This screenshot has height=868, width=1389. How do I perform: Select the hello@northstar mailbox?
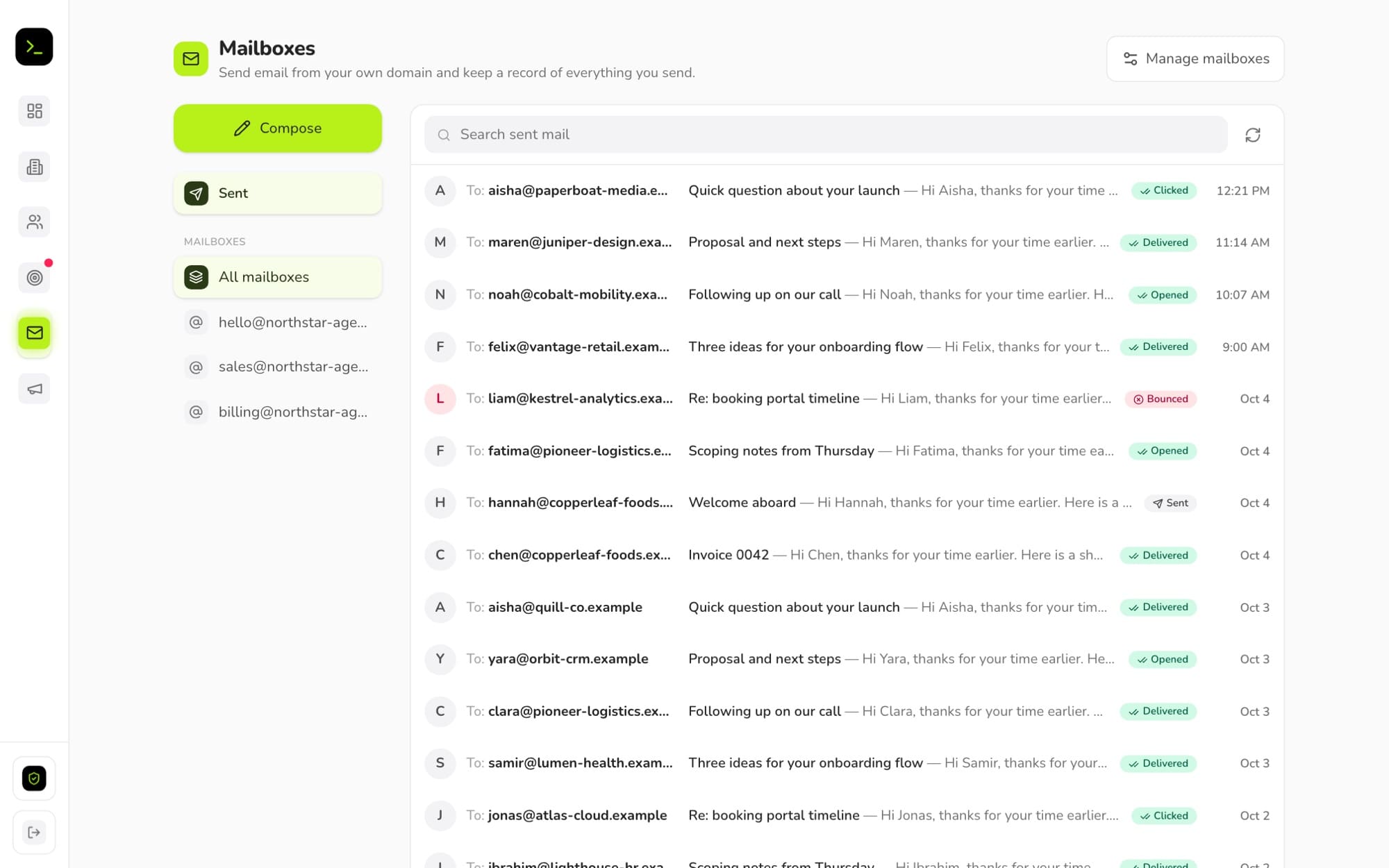(x=278, y=322)
